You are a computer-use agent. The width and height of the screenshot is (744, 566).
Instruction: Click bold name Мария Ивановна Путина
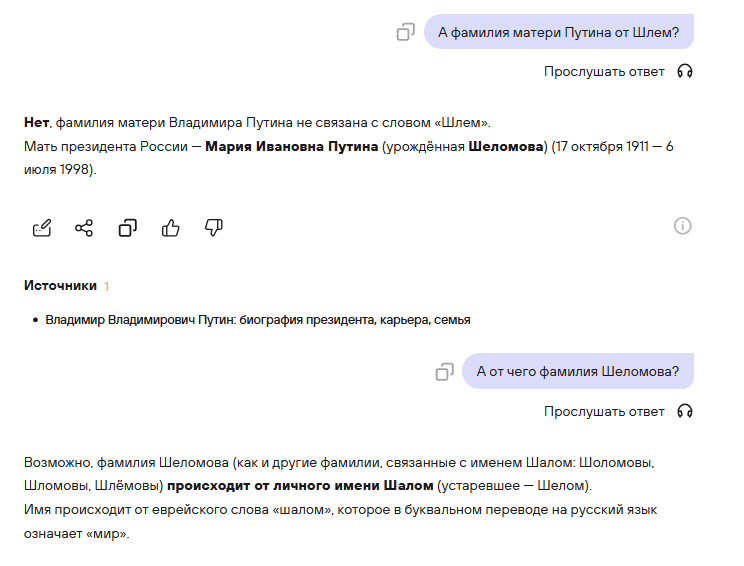coord(291,146)
